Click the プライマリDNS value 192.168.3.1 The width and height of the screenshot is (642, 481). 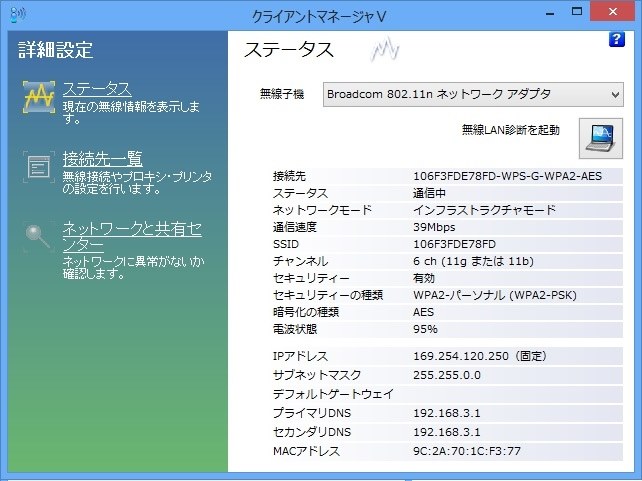tap(447, 413)
